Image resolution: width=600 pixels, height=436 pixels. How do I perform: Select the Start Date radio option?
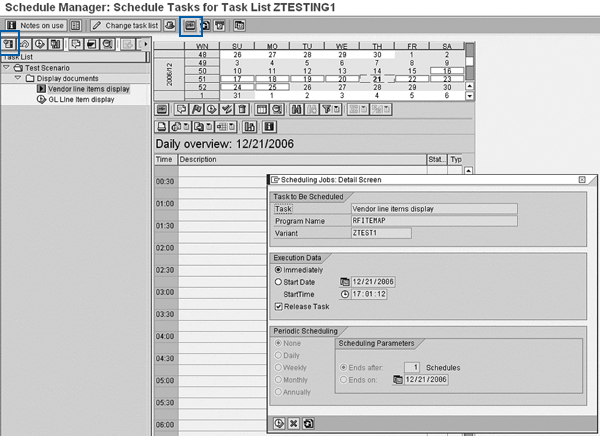[278, 282]
